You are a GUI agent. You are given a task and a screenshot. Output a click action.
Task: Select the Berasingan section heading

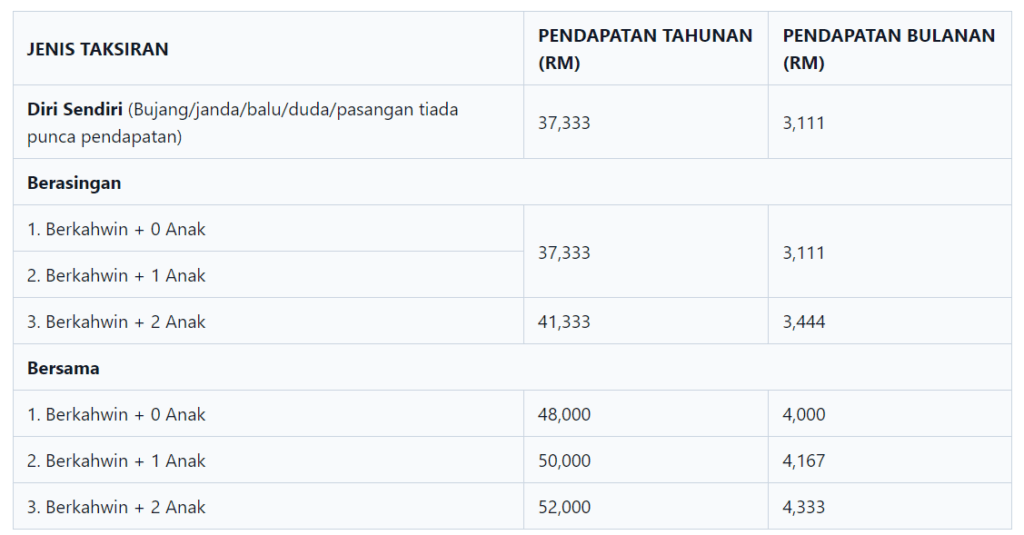click(74, 183)
